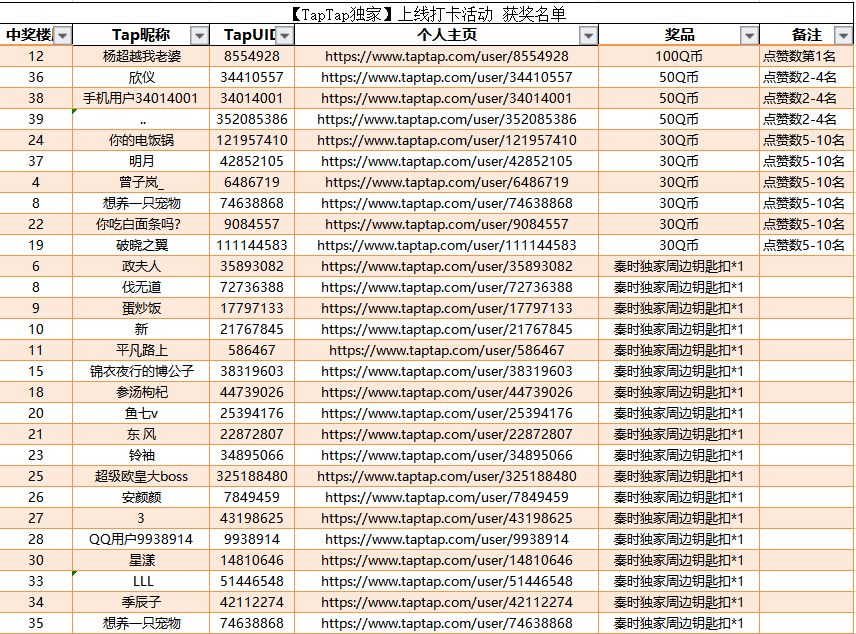Click the TapUID cell 9938914
856x634 pixels.
(x=252, y=540)
